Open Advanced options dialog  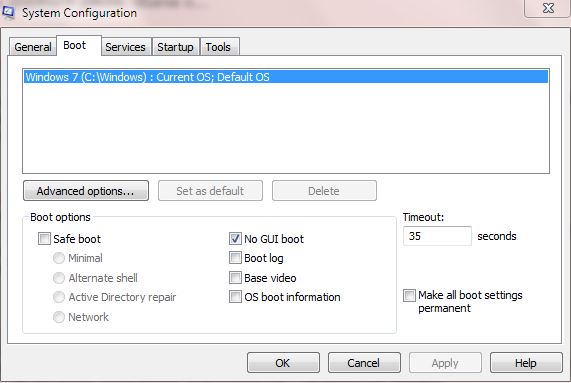86,191
